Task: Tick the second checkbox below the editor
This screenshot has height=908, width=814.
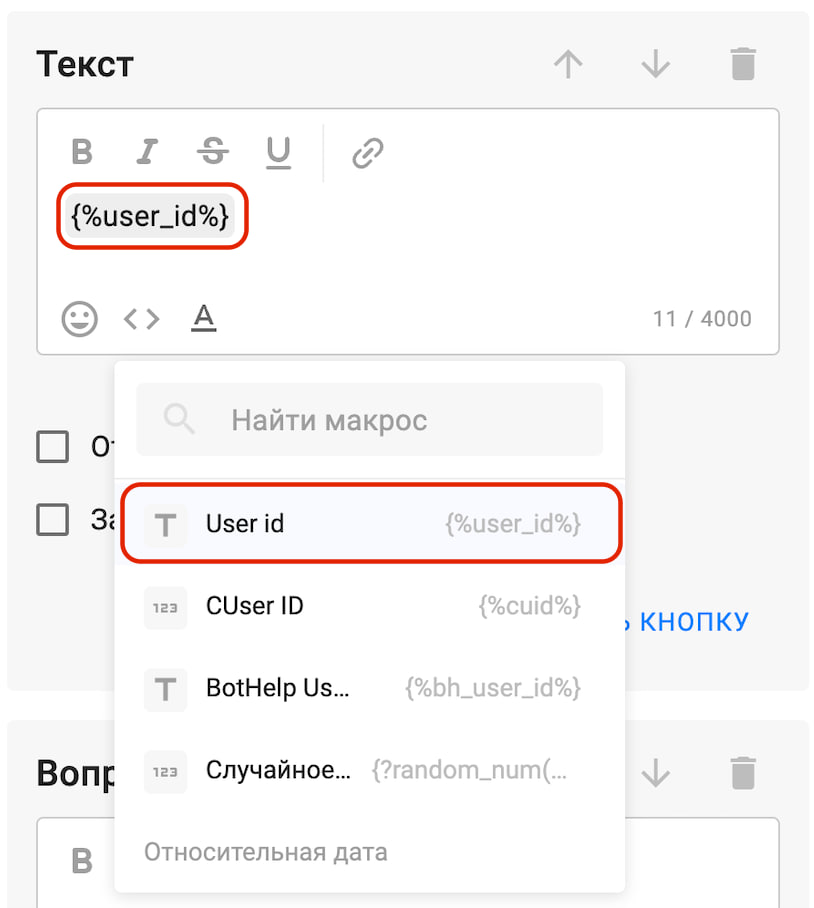Action: (x=53, y=519)
